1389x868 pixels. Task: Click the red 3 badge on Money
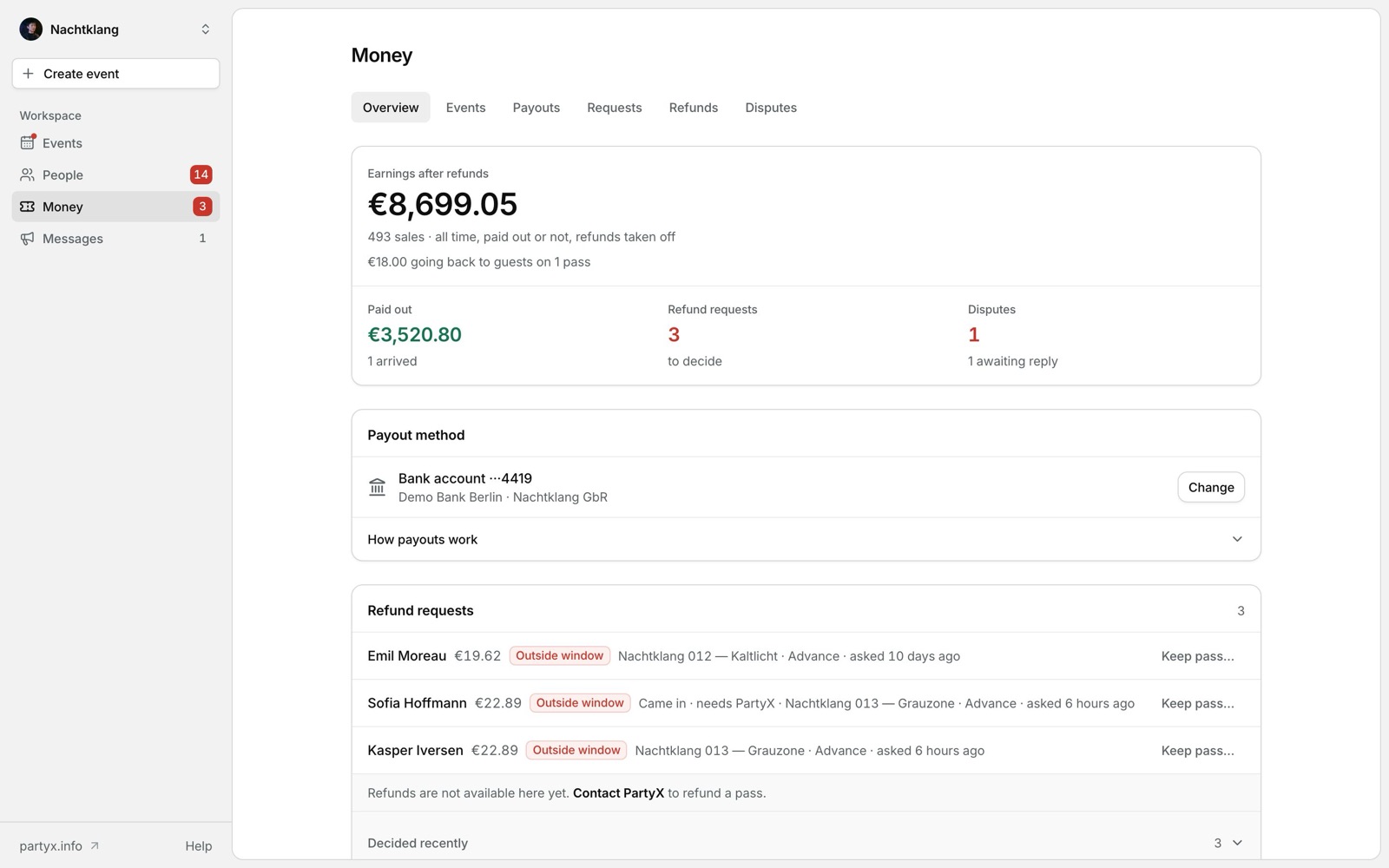tap(202, 207)
